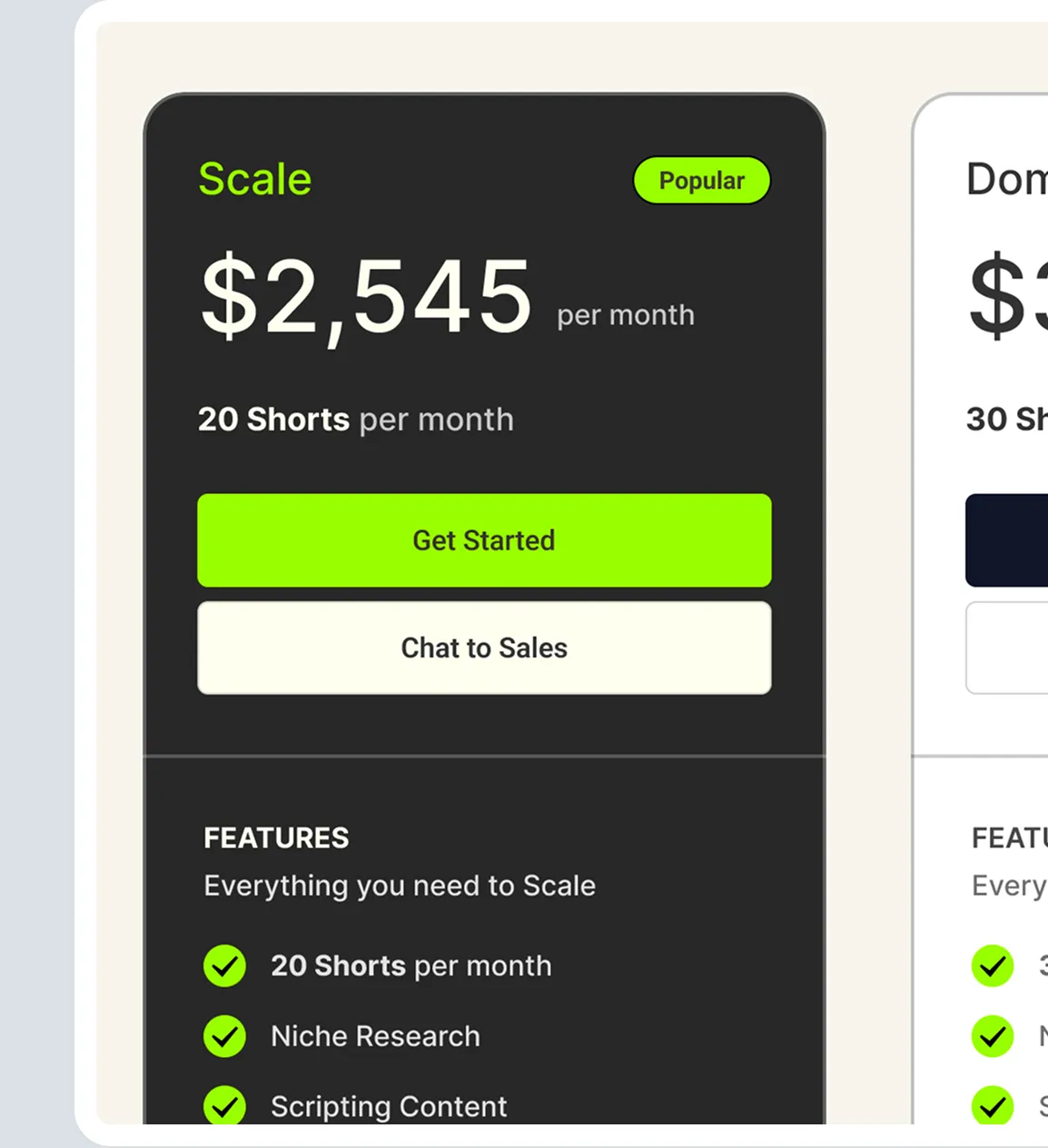Click checkmark icon beside Scripting Content
1048x1148 pixels.
click(x=224, y=1105)
